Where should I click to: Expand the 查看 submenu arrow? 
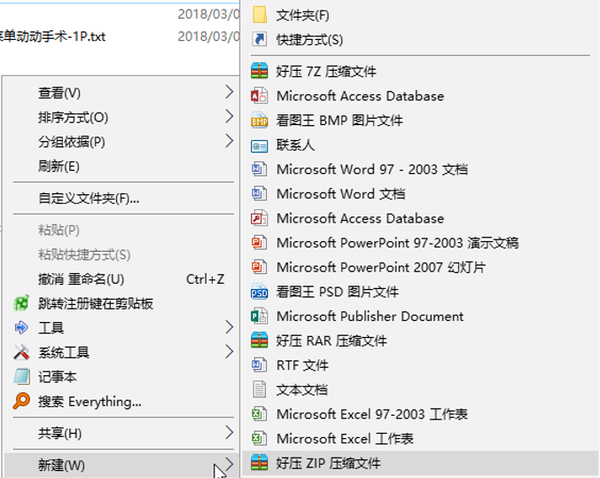pos(229,93)
